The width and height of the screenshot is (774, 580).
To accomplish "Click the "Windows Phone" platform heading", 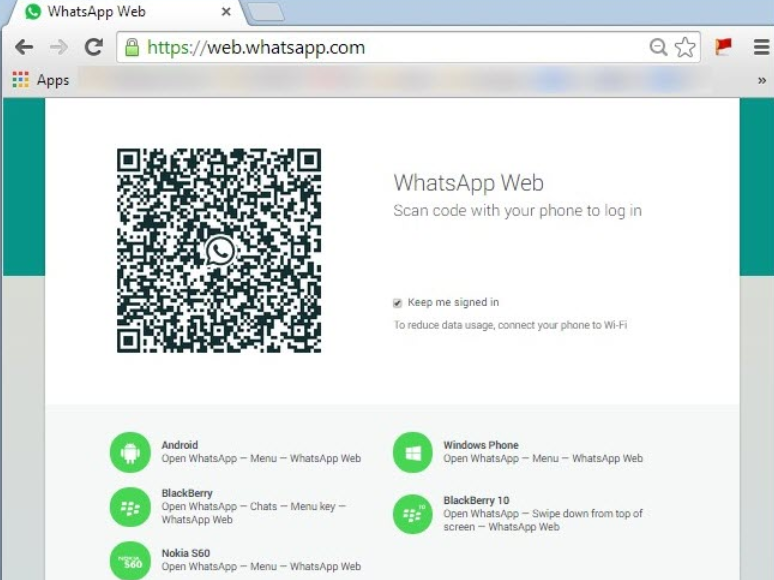I will coord(481,445).
